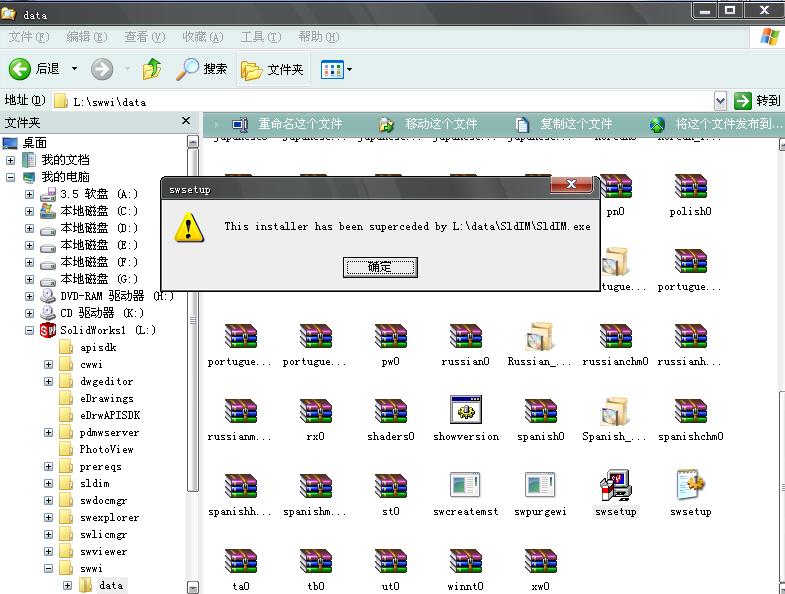Select the spanishchm0 archive icon
The height and width of the screenshot is (594, 785).
pos(690,411)
